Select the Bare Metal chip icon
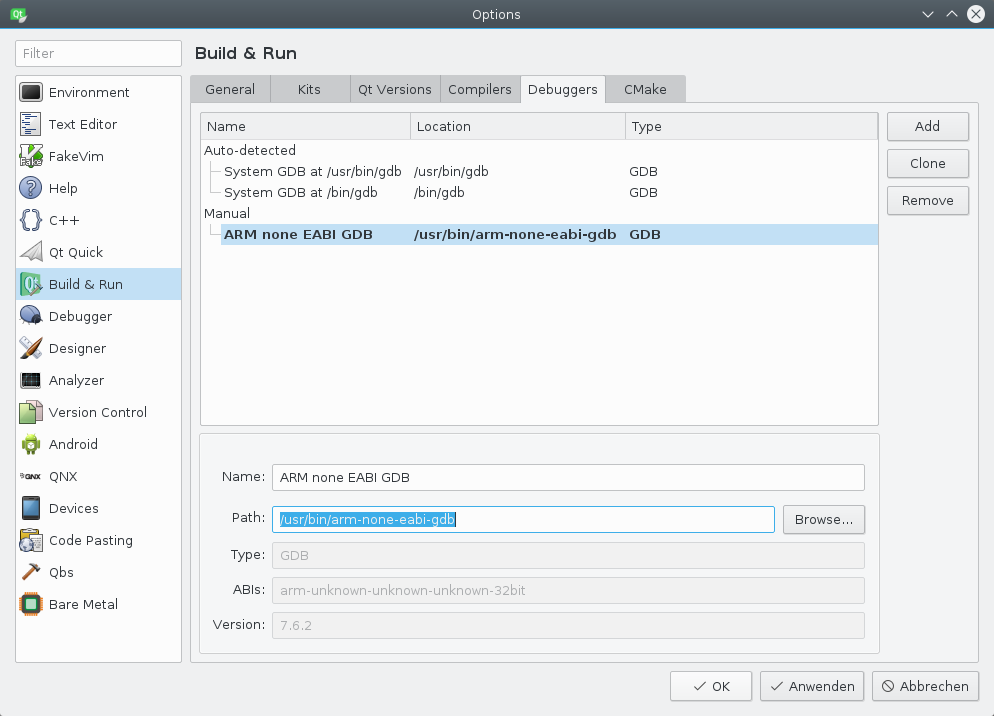Image resolution: width=994 pixels, height=716 pixels. pyautogui.click(x=30, y=604)
